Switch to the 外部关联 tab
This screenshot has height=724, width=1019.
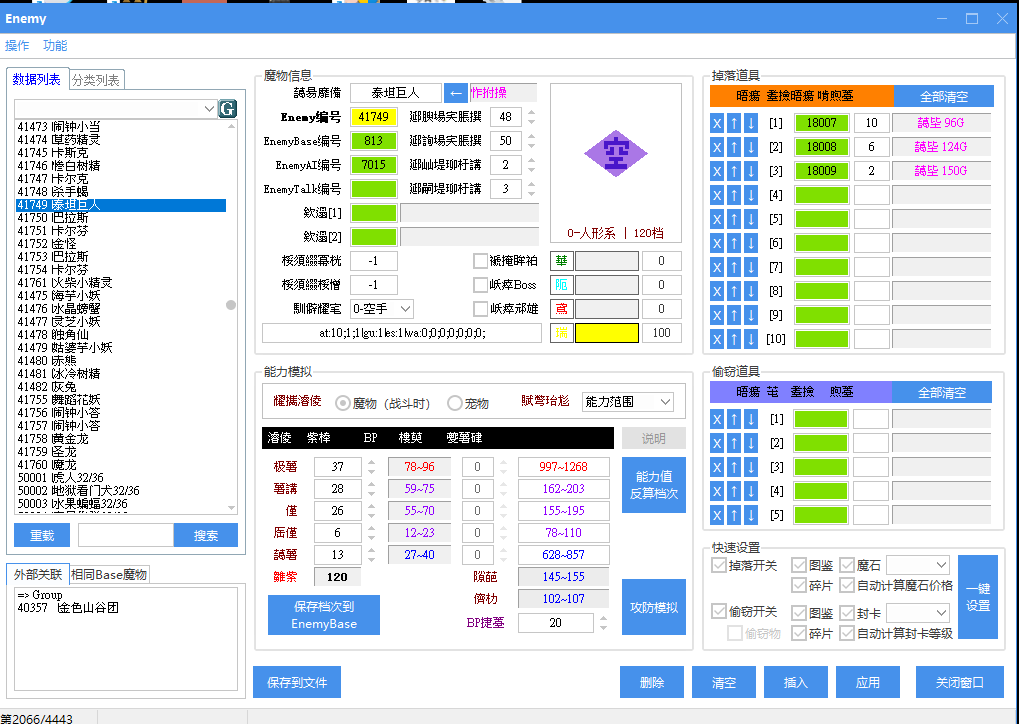(38, 575)
